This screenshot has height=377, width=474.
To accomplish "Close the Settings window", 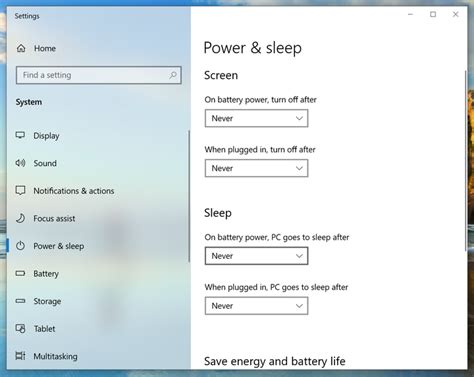I will click(455, 14).
